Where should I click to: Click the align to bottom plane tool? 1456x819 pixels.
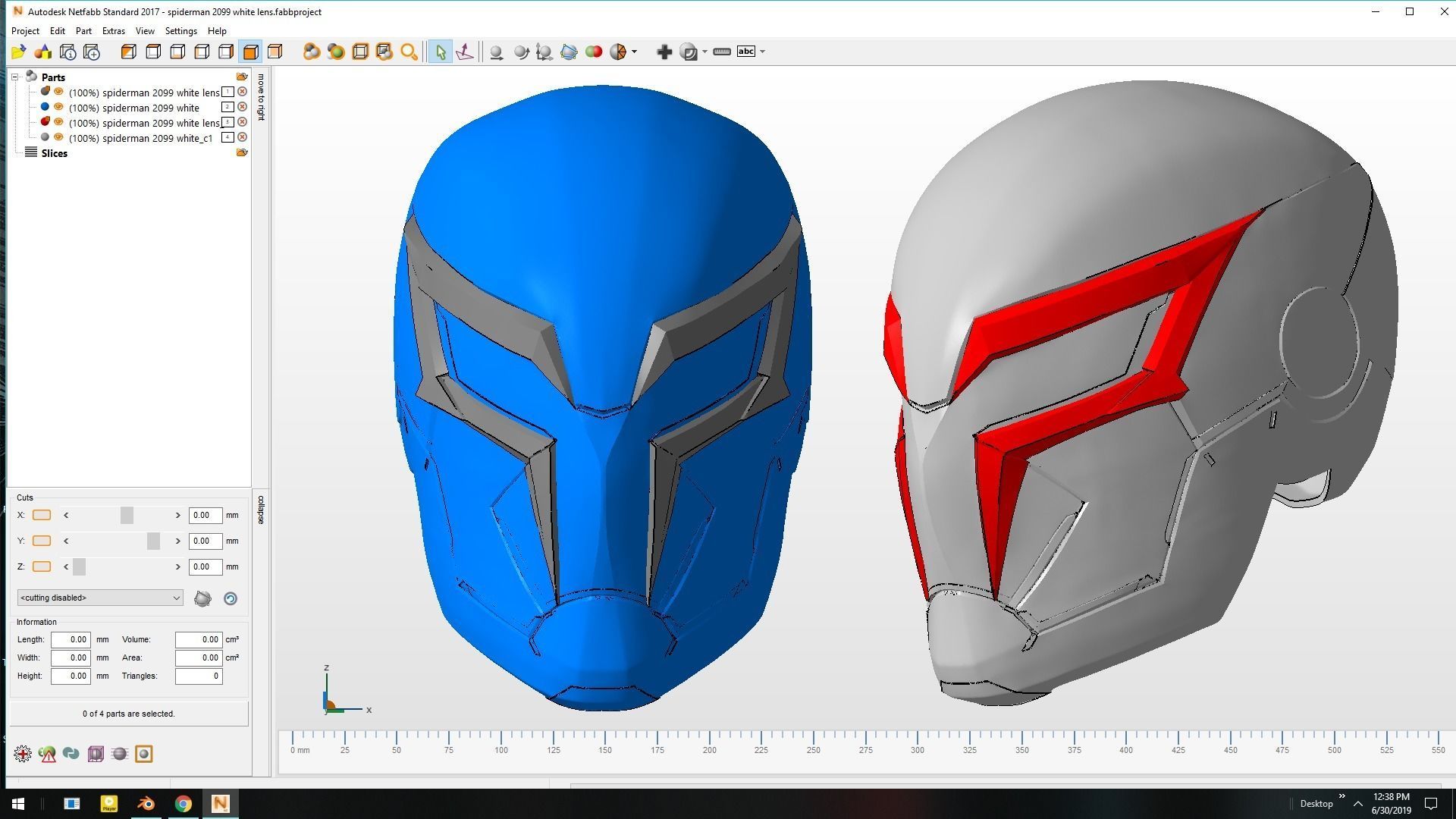465,52
